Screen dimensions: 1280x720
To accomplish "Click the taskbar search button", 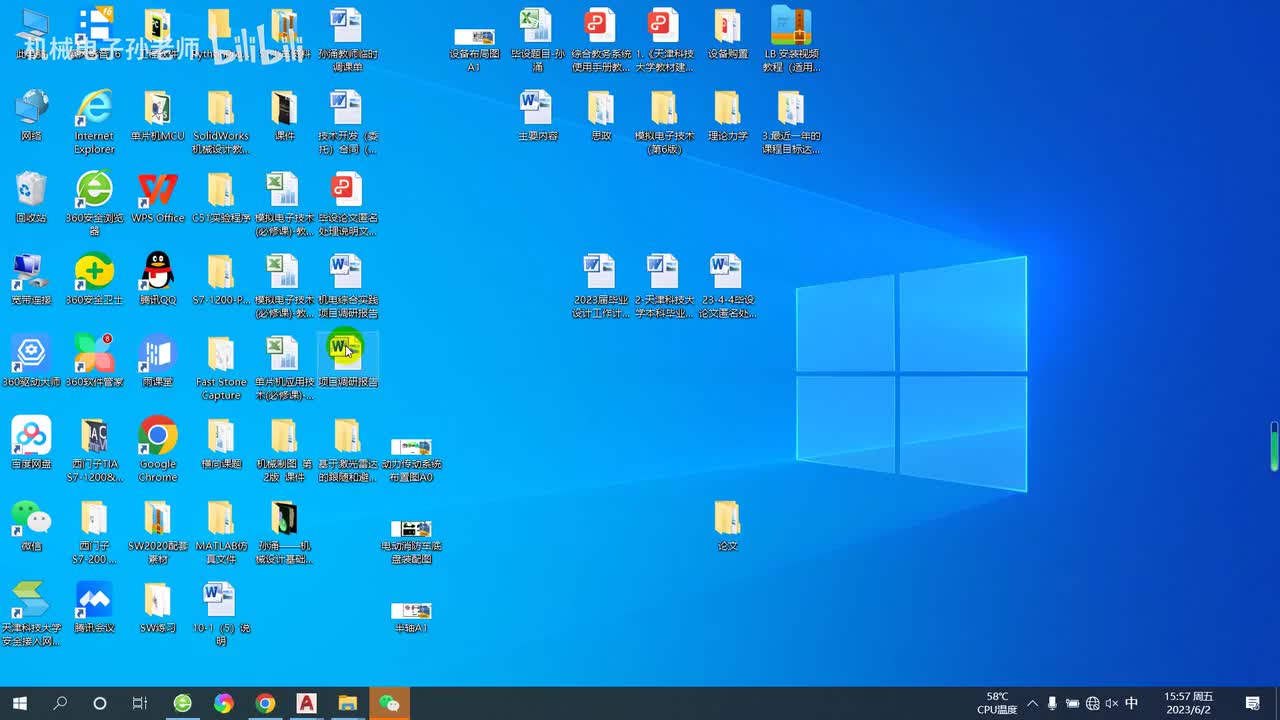I will tap(60, 703).
